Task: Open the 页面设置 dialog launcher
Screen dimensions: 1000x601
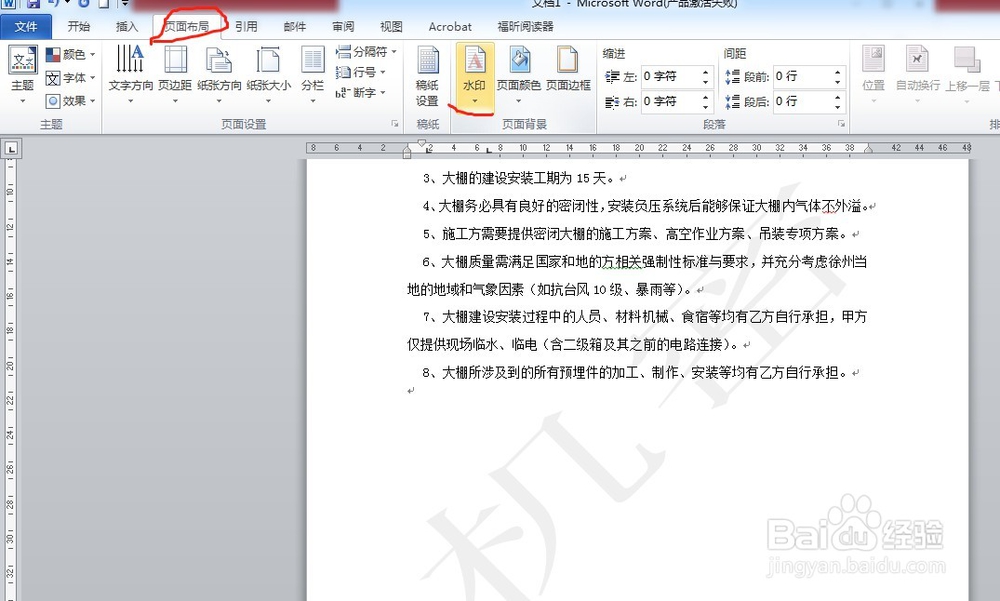Action: [394, 123]
